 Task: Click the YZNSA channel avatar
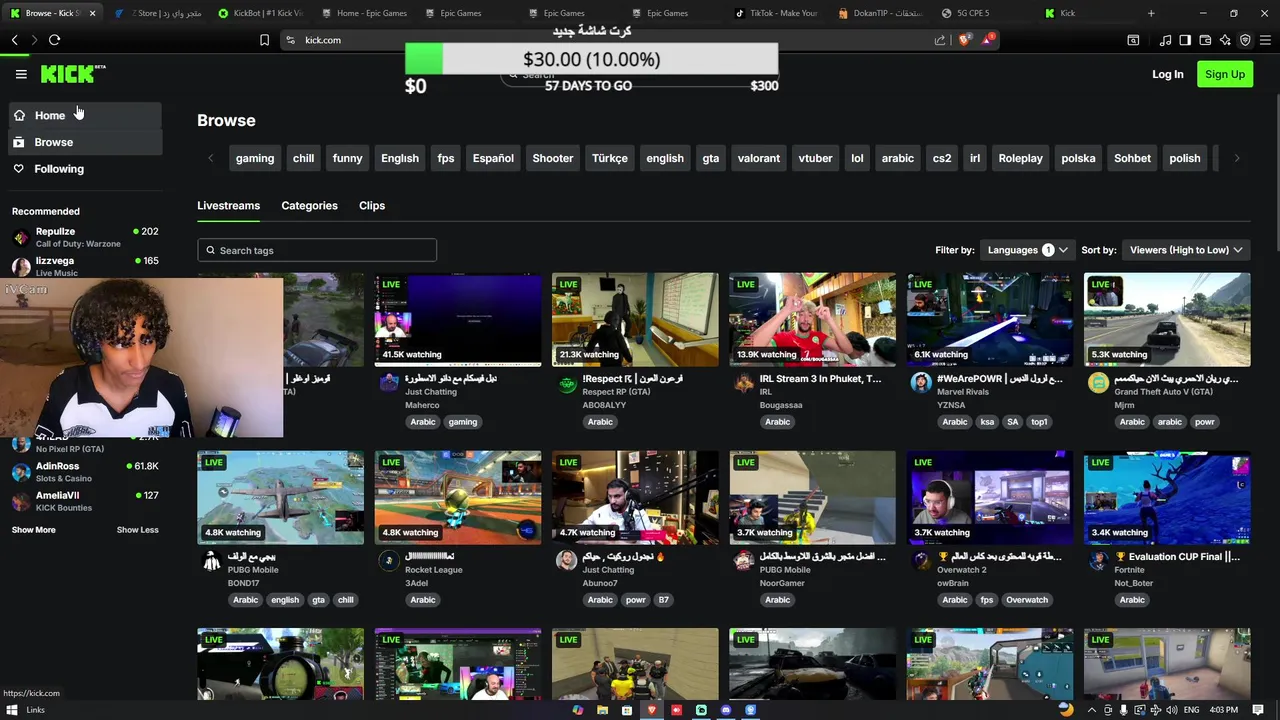point(920,383)
